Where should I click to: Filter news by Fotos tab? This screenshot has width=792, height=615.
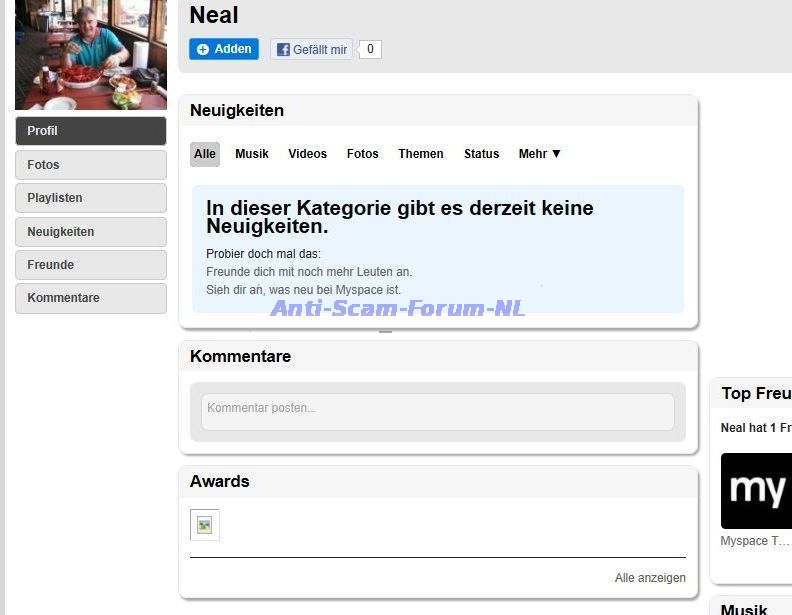(363, 154)
